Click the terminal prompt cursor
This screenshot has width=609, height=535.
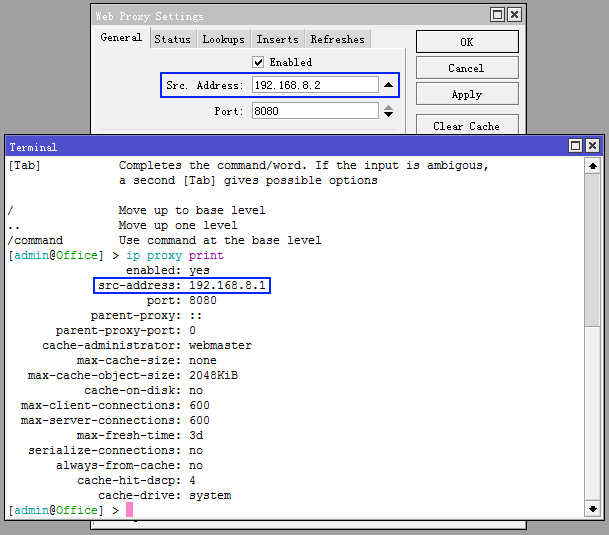tap(130, 510)
